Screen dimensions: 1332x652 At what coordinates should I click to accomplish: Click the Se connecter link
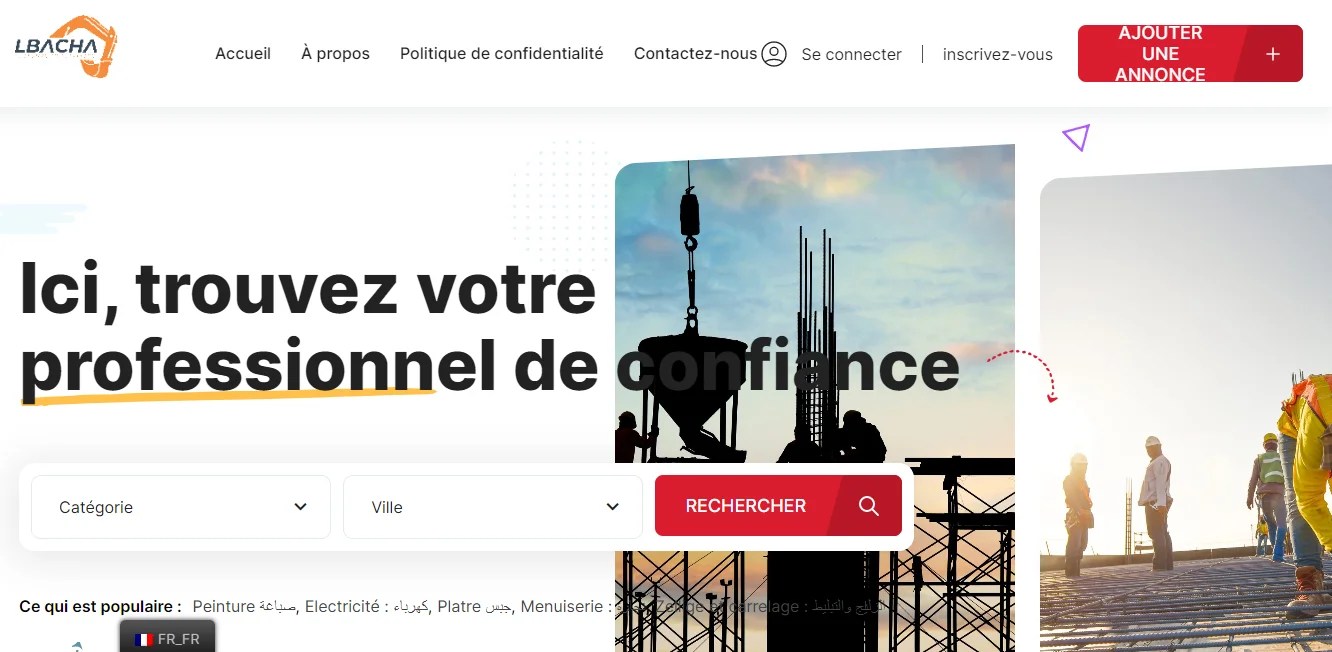pyautogui.click(x=851, y=55)
